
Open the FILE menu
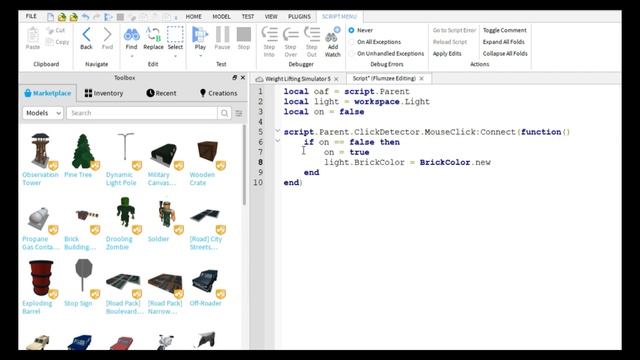point(31,16)
